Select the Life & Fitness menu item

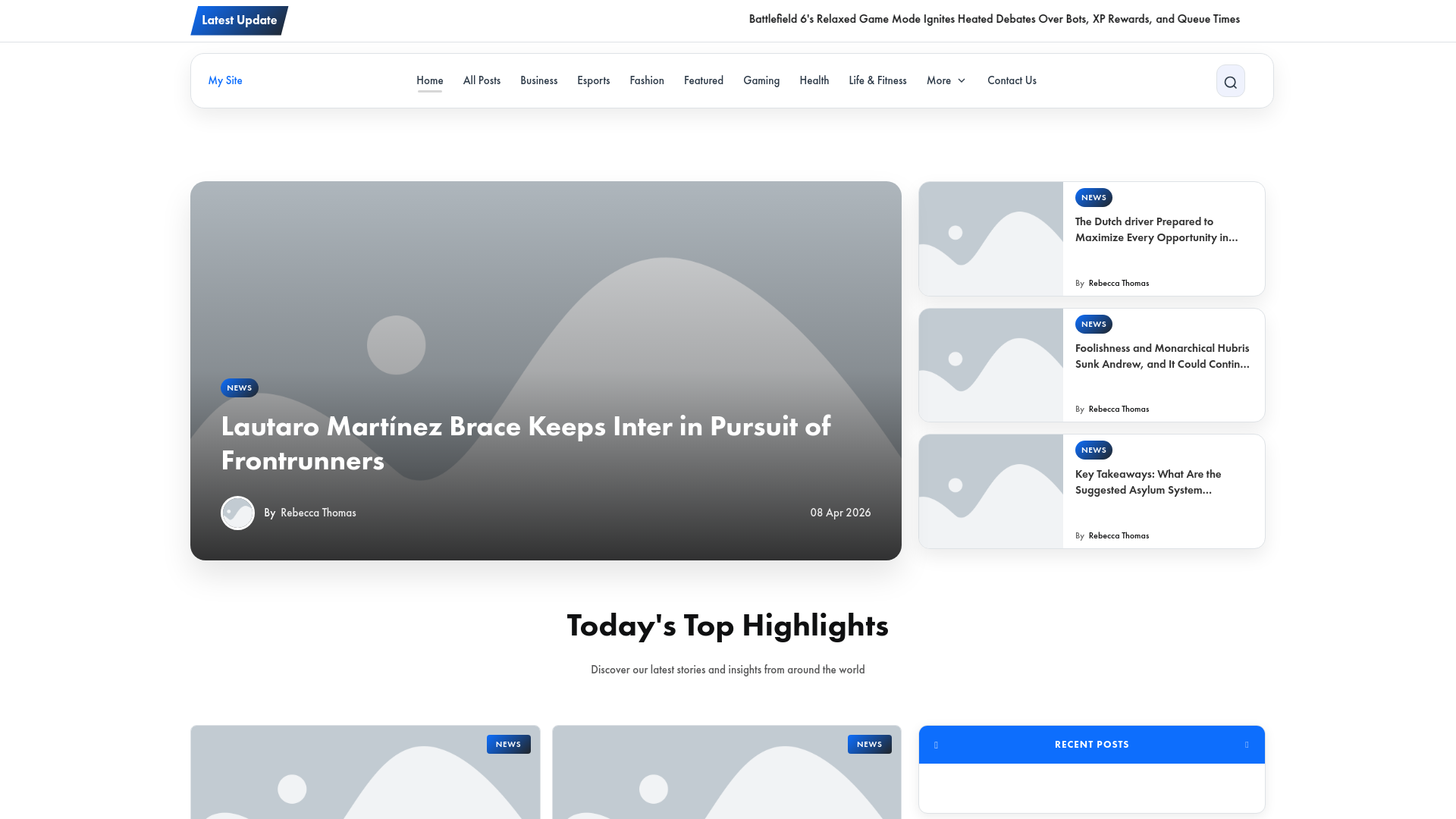pos(877,80)
